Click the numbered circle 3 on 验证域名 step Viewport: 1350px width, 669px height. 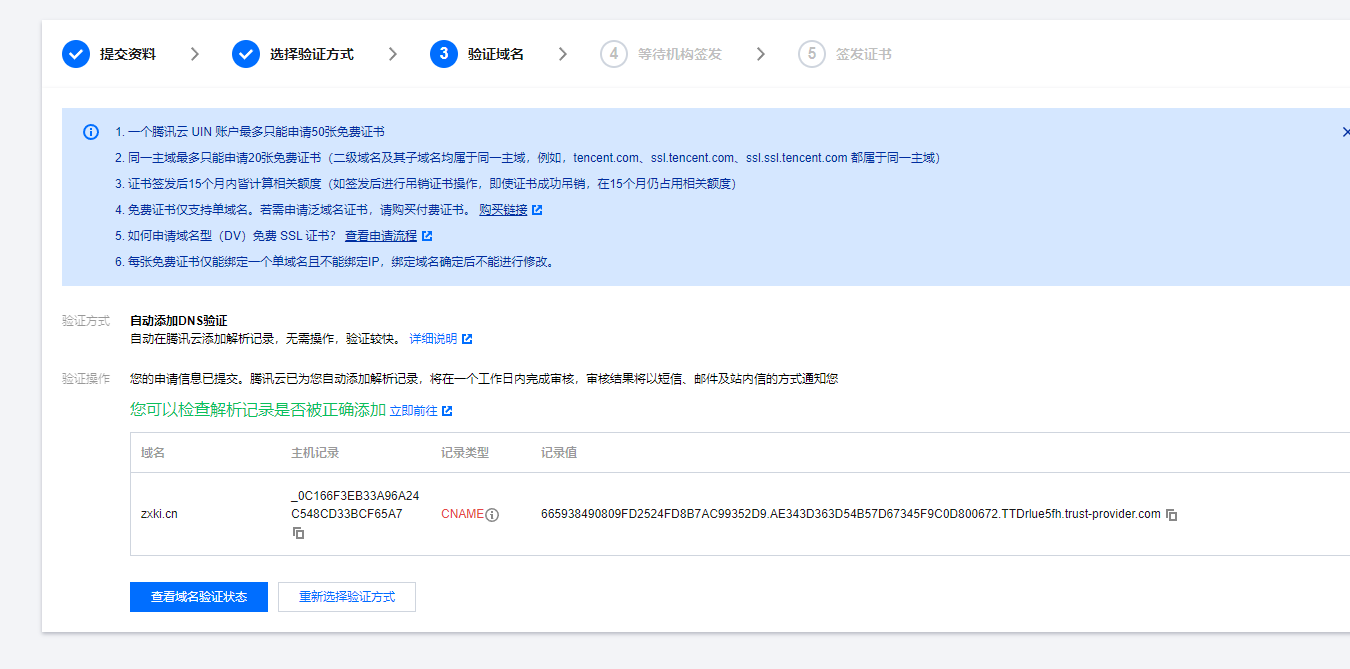[443, 53]
